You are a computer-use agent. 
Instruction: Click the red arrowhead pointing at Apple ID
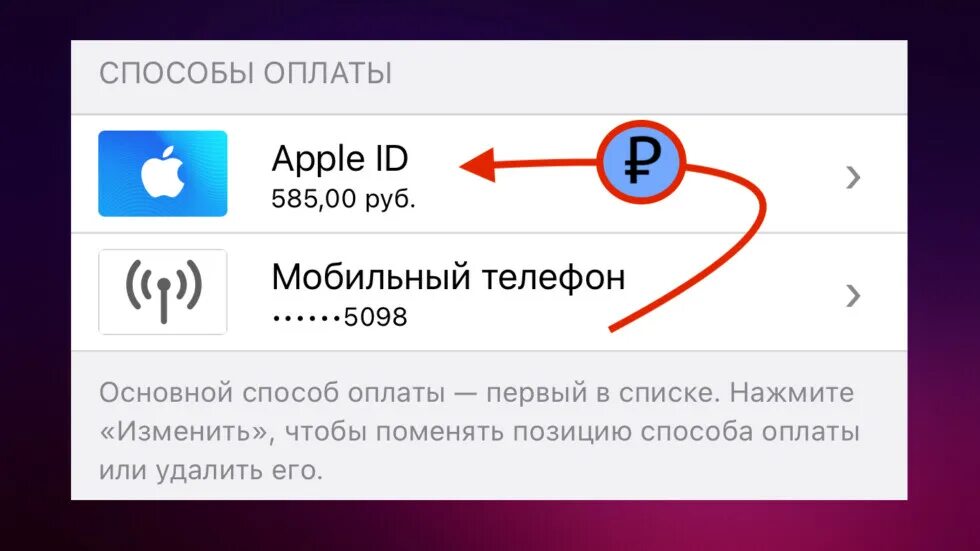pos(478,166)
